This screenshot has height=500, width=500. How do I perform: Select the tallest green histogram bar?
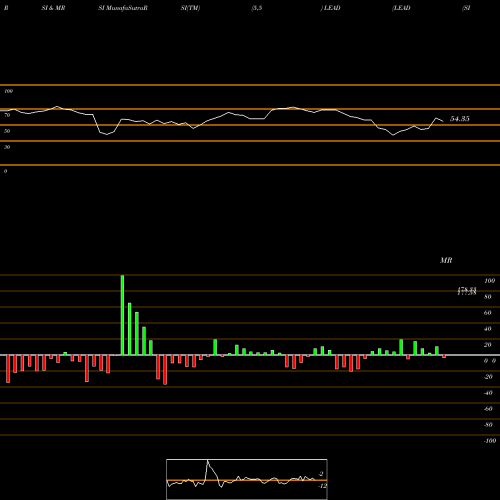tap(122, 315)
